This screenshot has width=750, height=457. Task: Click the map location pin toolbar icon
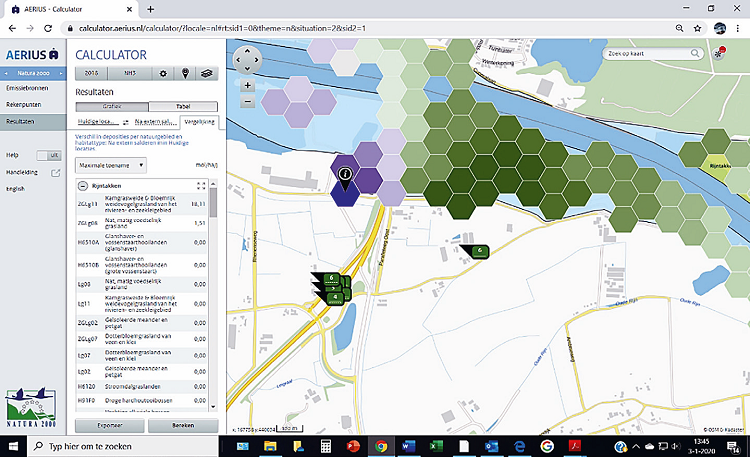(185, 73)
